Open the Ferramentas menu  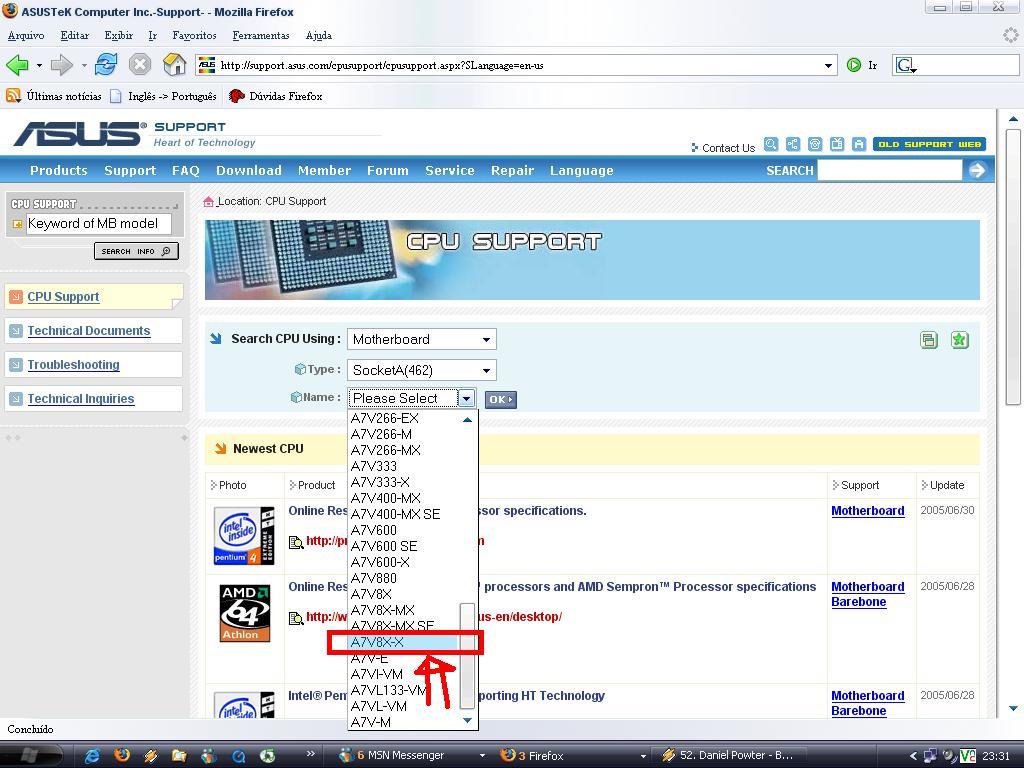pyautogui.click(x=261, y=35)
